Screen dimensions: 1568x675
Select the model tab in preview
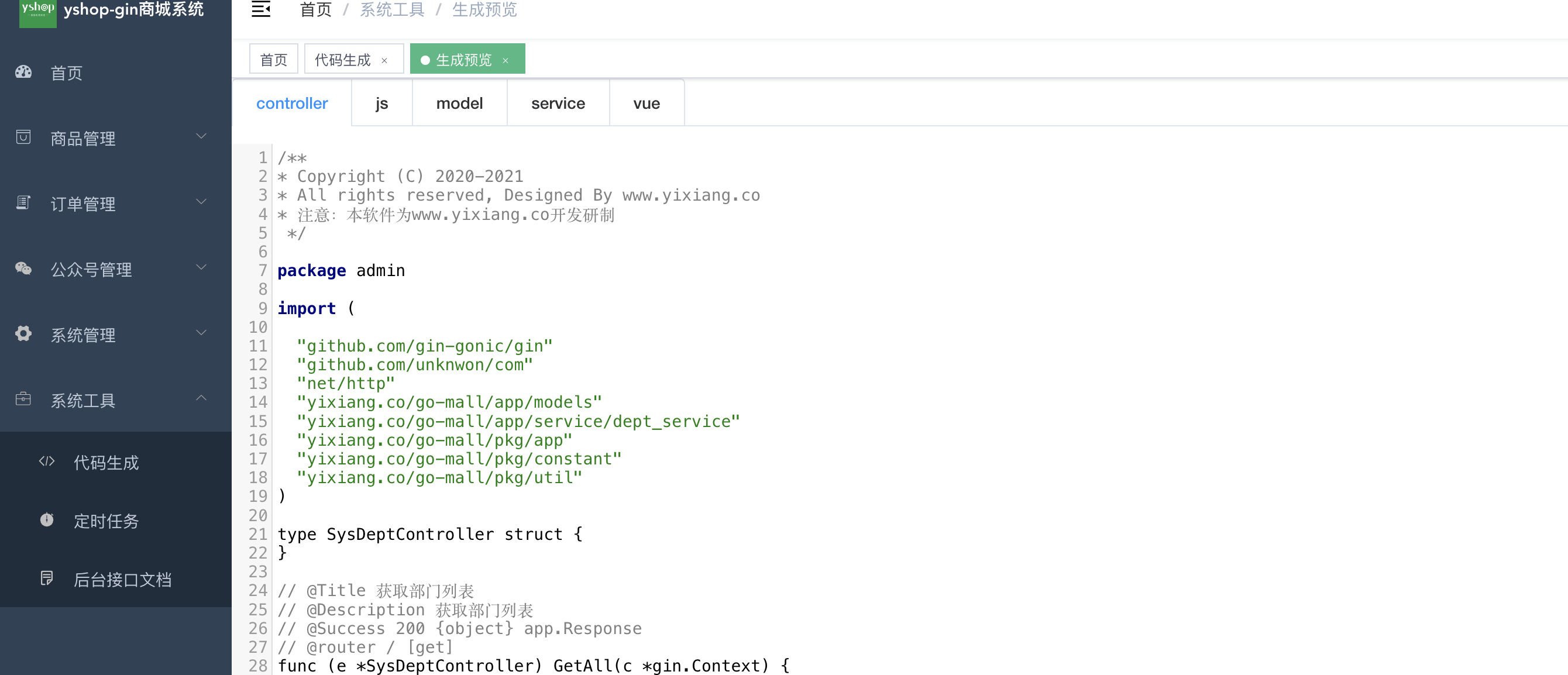[x=459, y=103]
